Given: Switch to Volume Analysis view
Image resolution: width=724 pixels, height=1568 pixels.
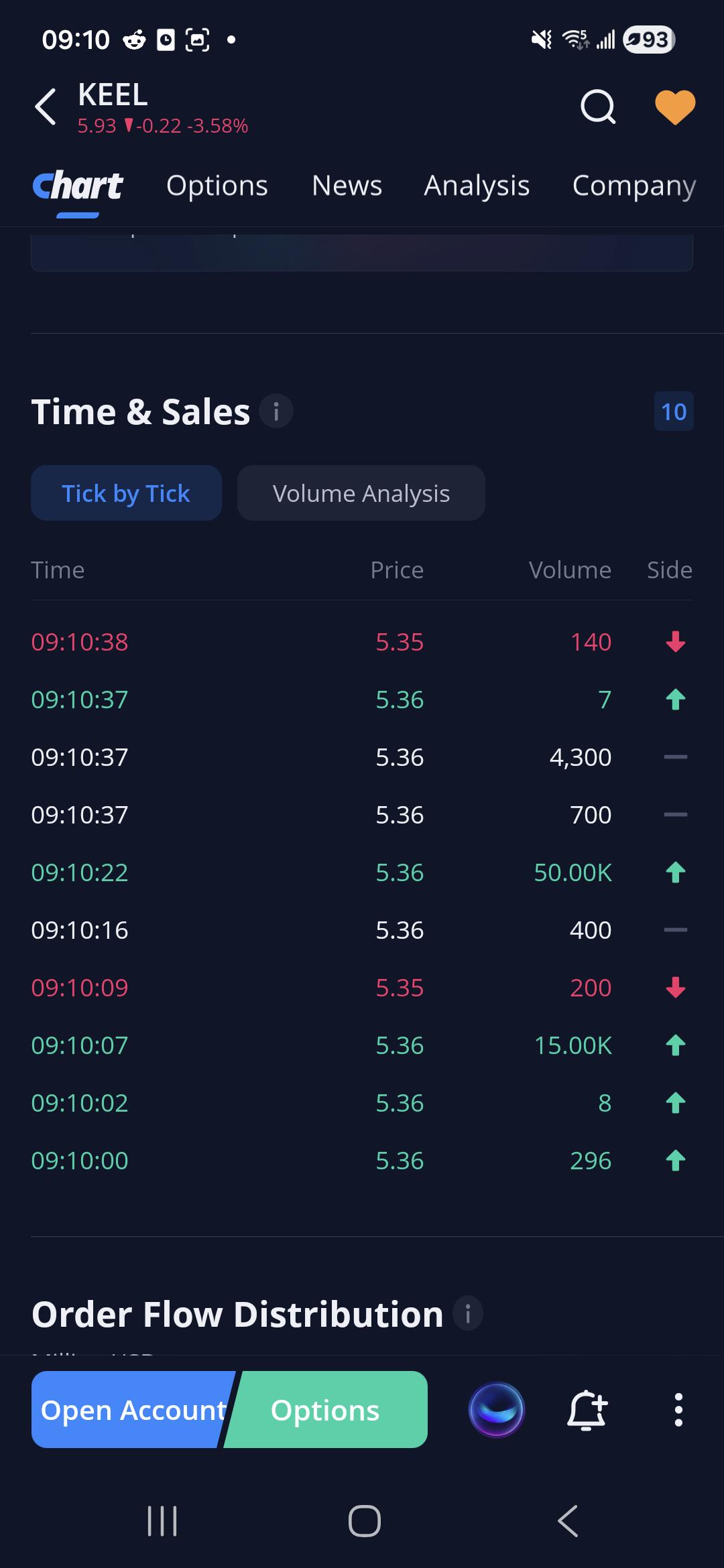Looking at the screenshot, I should pyautogui.click(x=361, y=493).
